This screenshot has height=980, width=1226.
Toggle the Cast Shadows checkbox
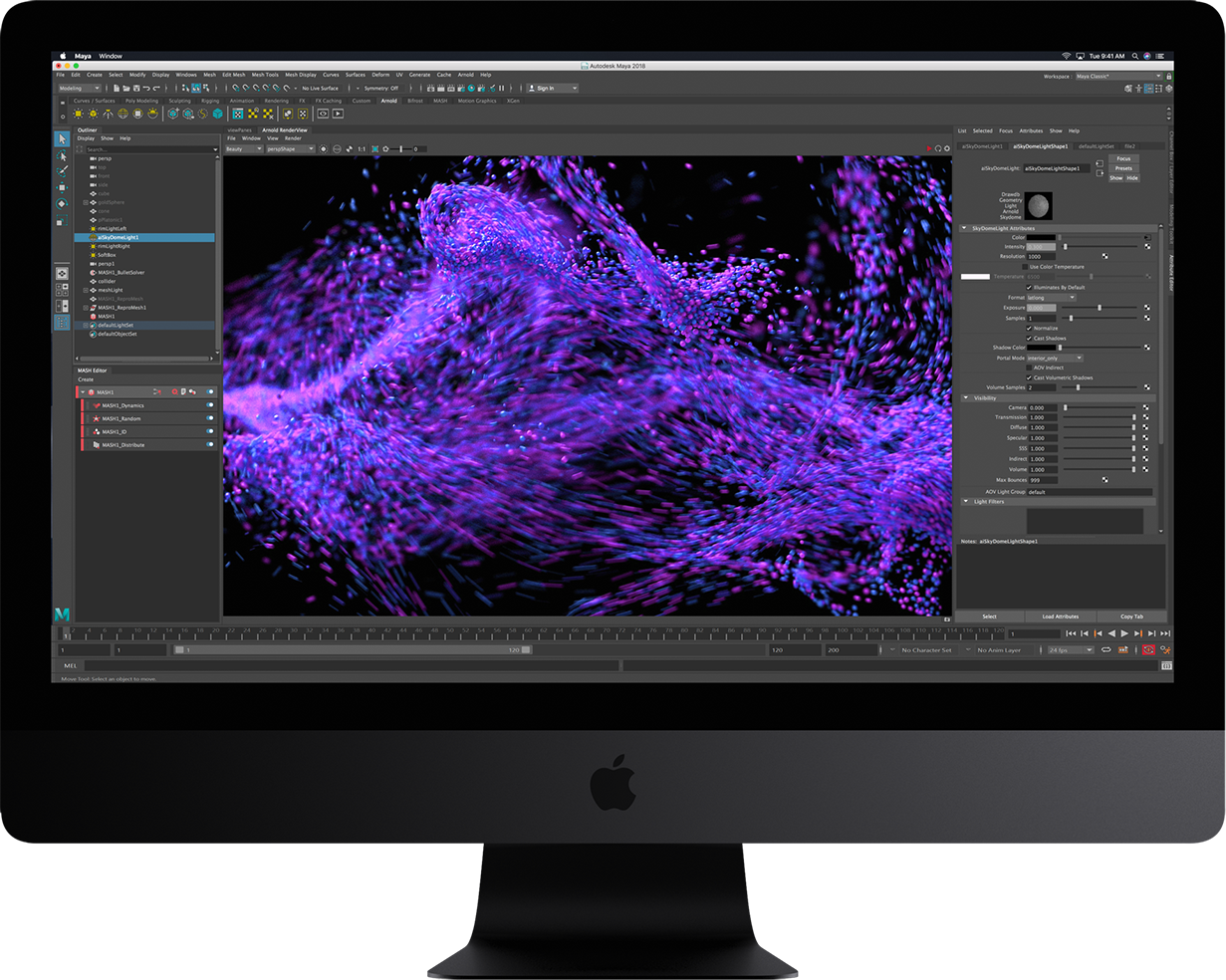coord(1030,338)
